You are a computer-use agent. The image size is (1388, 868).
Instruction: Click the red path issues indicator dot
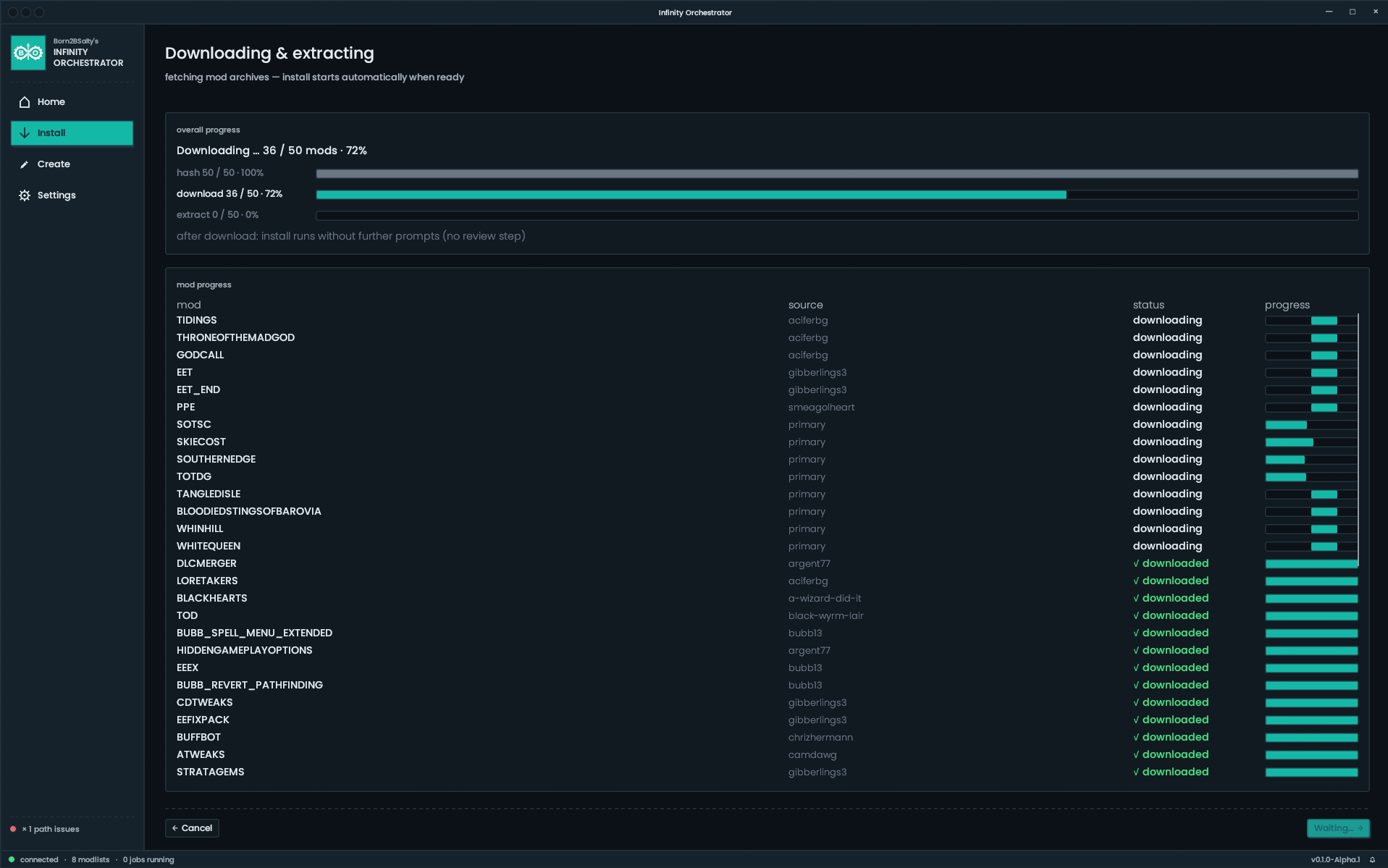pos(13,829)
